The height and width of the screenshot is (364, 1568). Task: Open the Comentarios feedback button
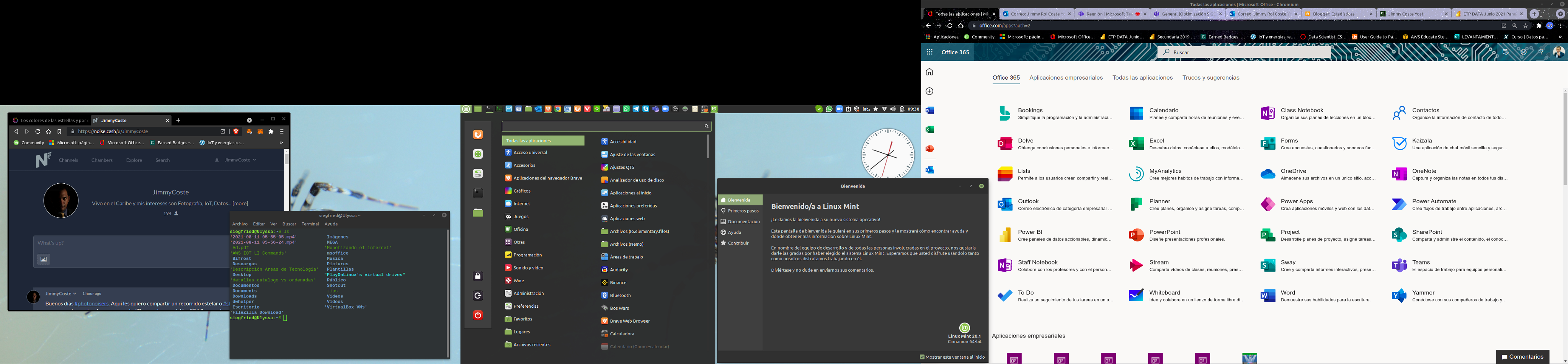pos(1522,357)
